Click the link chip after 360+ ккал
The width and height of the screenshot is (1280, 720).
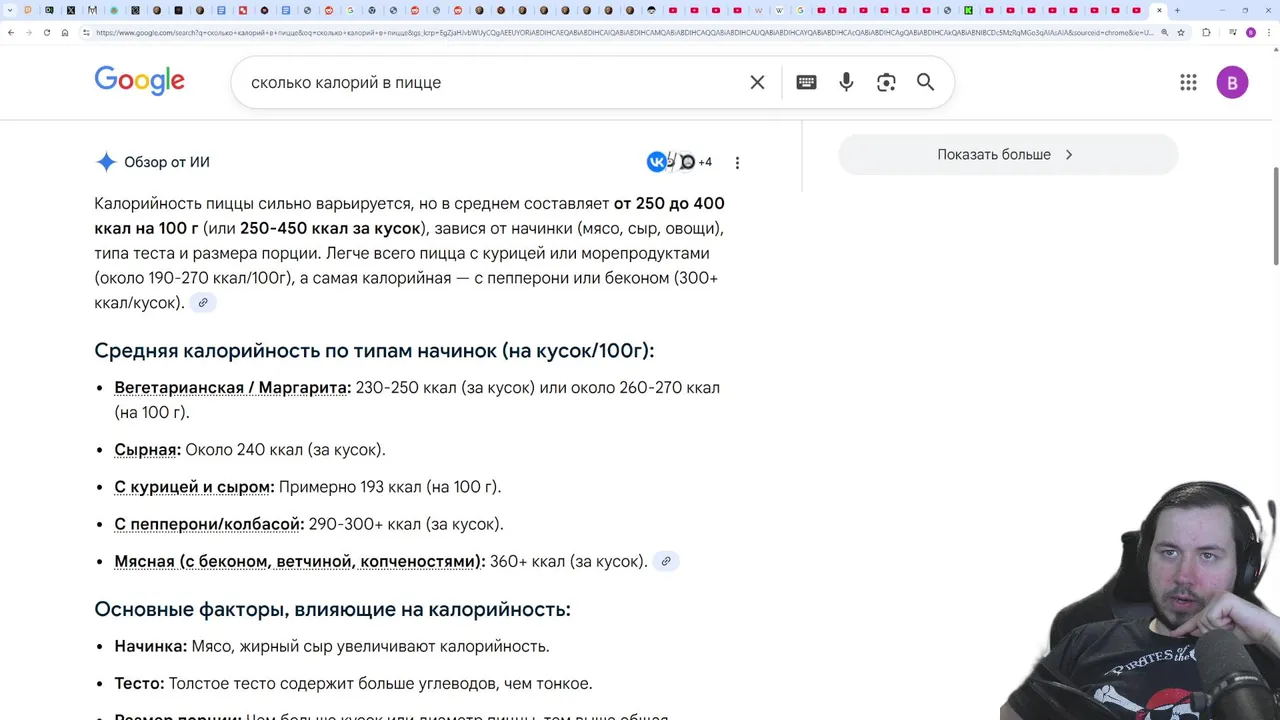point(666,561)
